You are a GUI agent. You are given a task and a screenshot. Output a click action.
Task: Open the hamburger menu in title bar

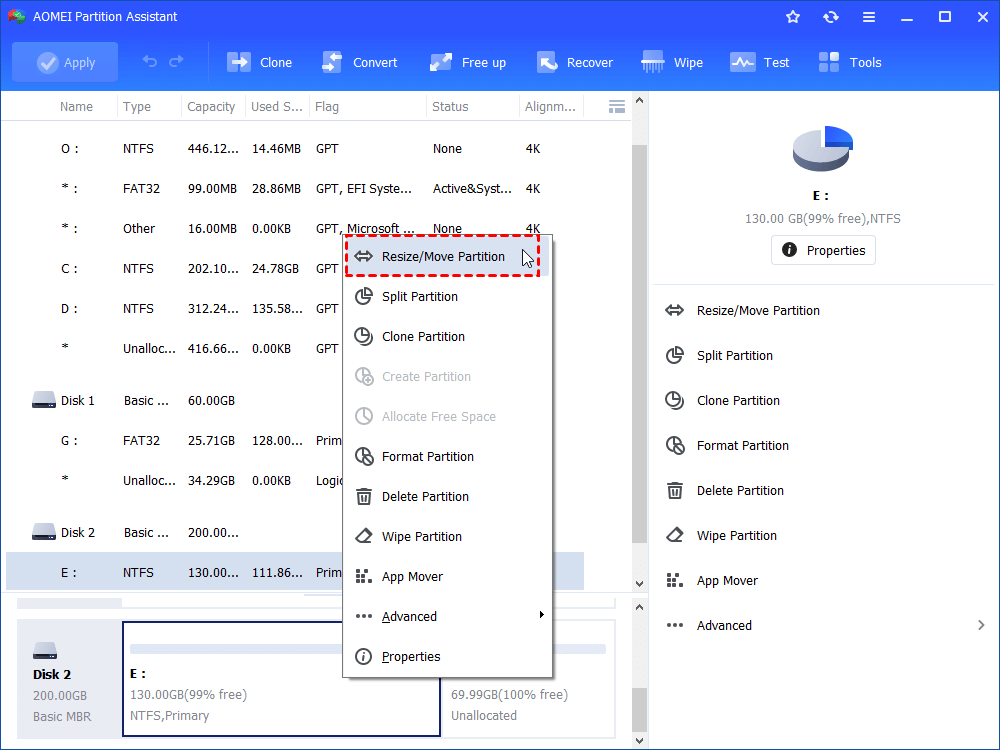point(869,17)
